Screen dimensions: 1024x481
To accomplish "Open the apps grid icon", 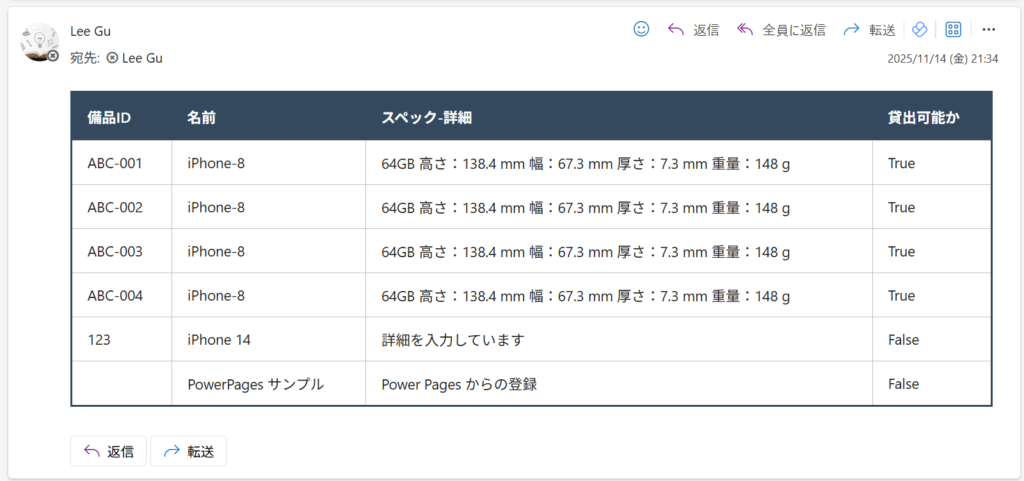I will pyautogui.click(x=953, y=30).
